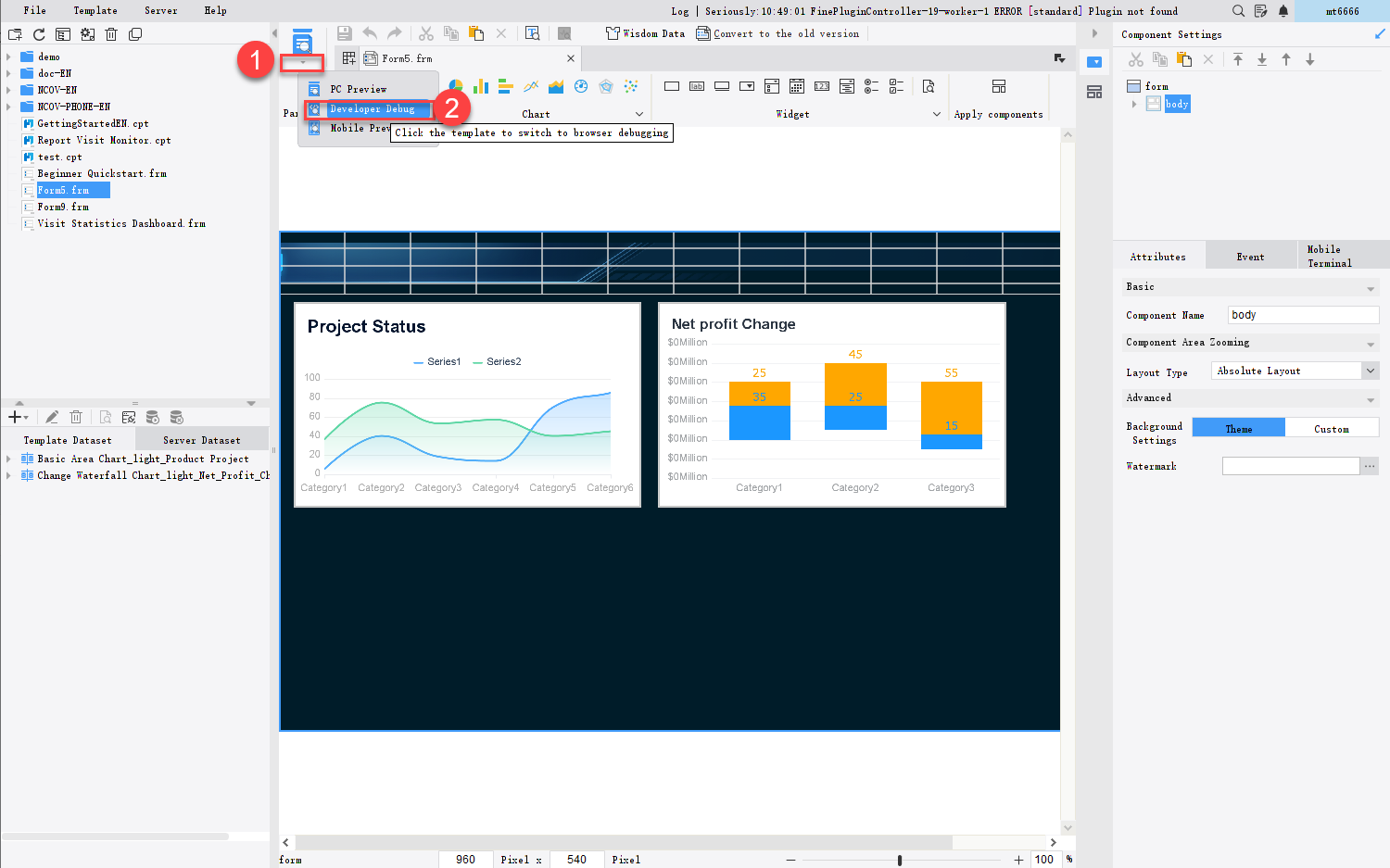Select Theme background setting
Viewport: 1390px width, 868px height.
click(1238, 428)
